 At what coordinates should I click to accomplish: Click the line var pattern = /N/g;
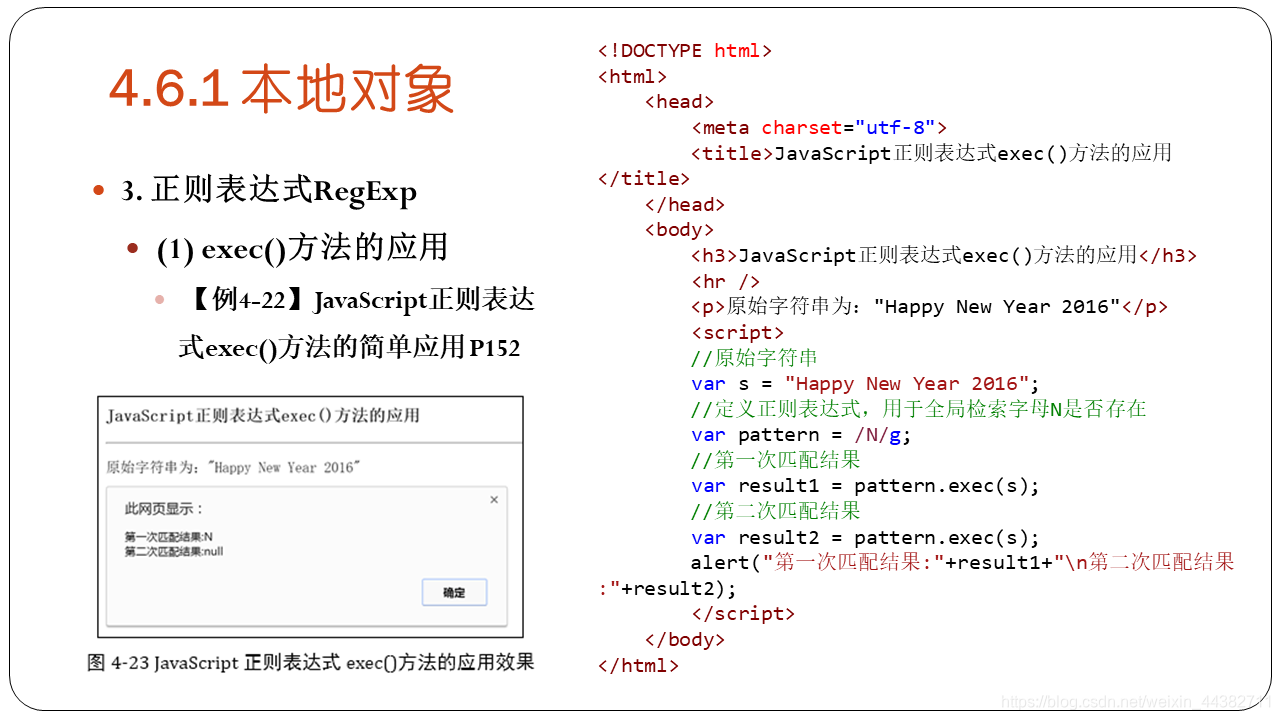pos(801,434)
